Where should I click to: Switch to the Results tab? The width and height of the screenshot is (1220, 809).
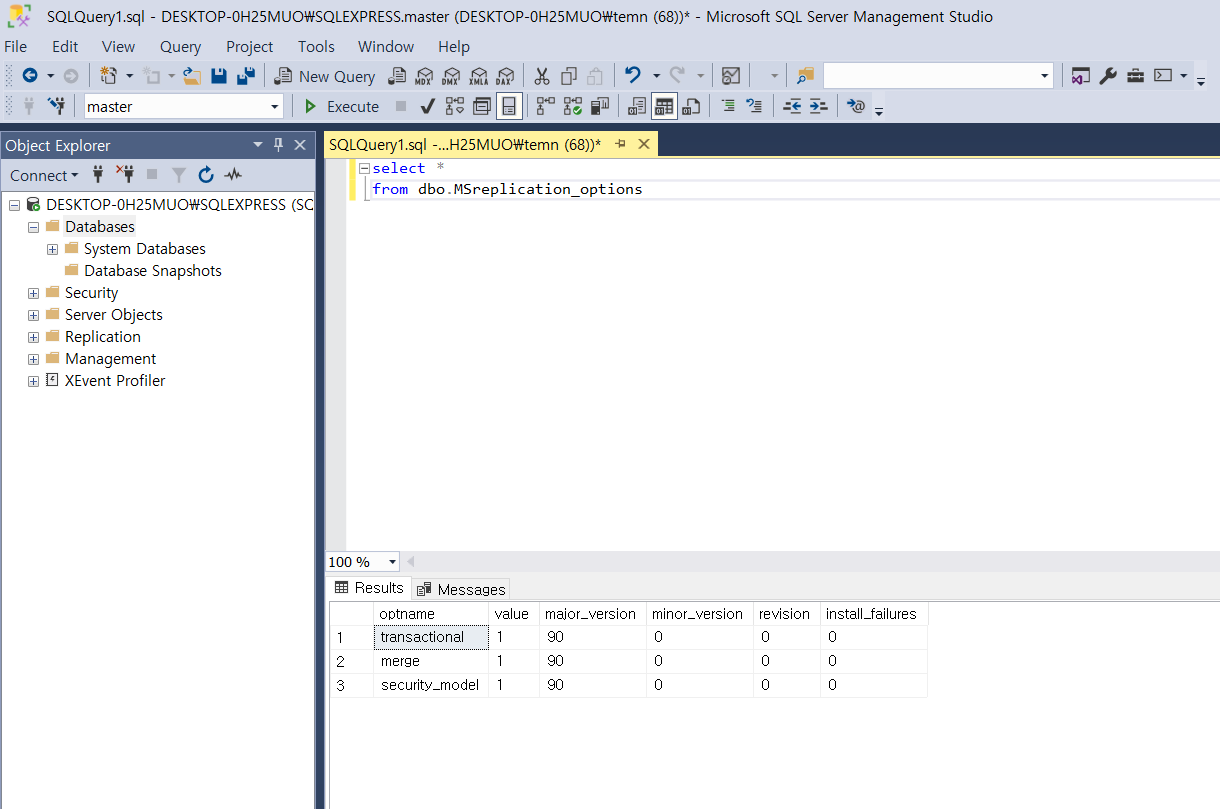(x=369, y=588)
